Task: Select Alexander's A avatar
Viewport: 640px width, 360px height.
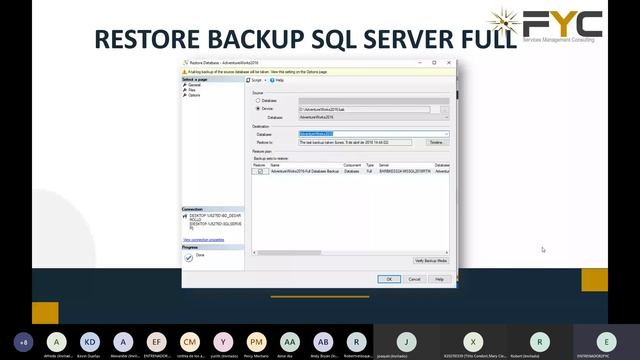Action: [x=123, y=342]
